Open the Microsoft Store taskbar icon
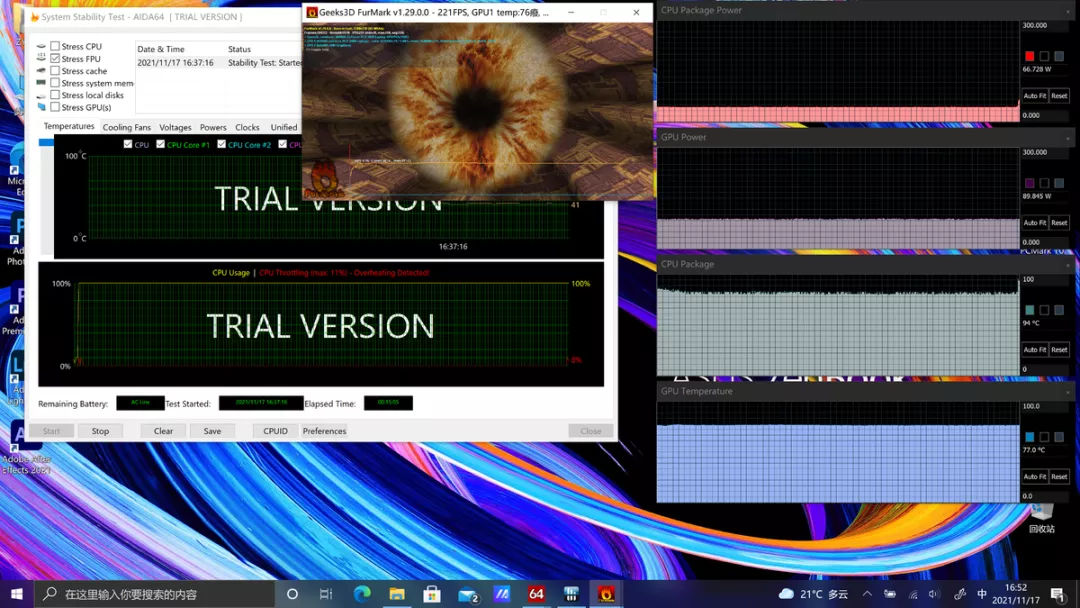This screenshot has height=608, width=1080. (x=432, y=594)
